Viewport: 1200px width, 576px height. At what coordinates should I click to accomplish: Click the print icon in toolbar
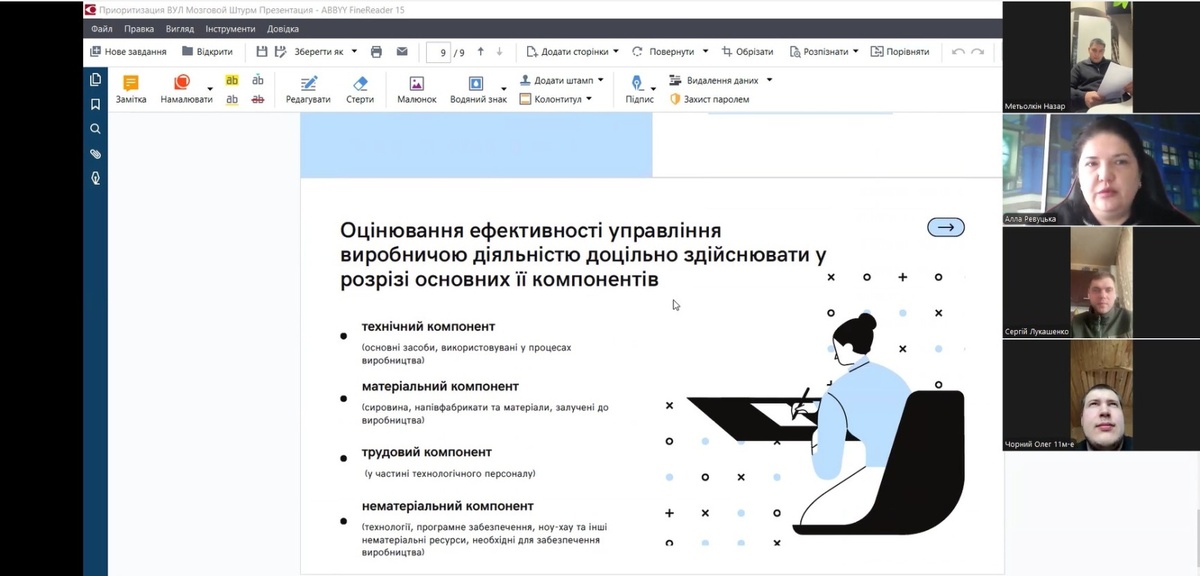pyautogui.click(x=376, y=52)
